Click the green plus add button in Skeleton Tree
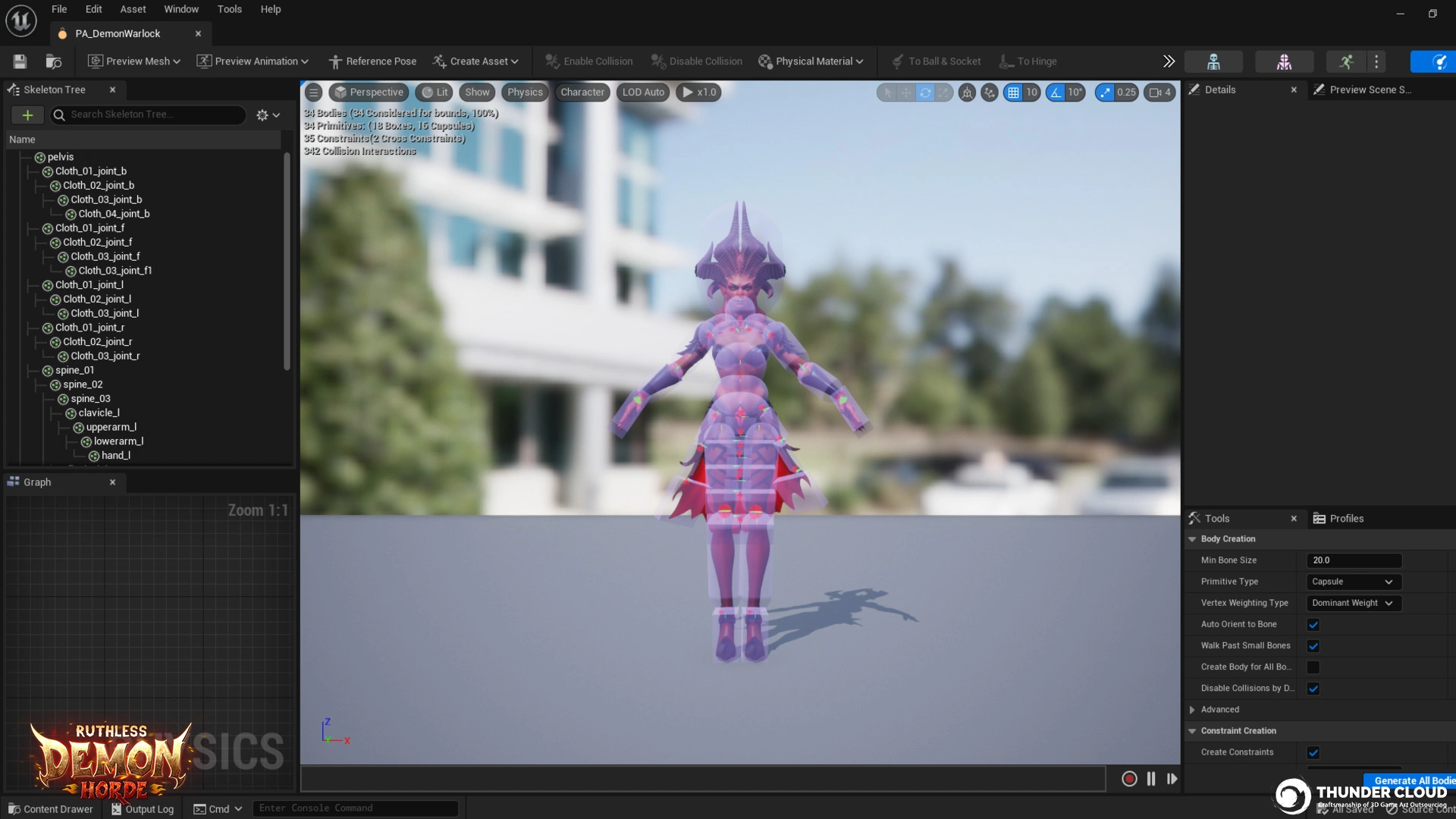 pos(27,115)
